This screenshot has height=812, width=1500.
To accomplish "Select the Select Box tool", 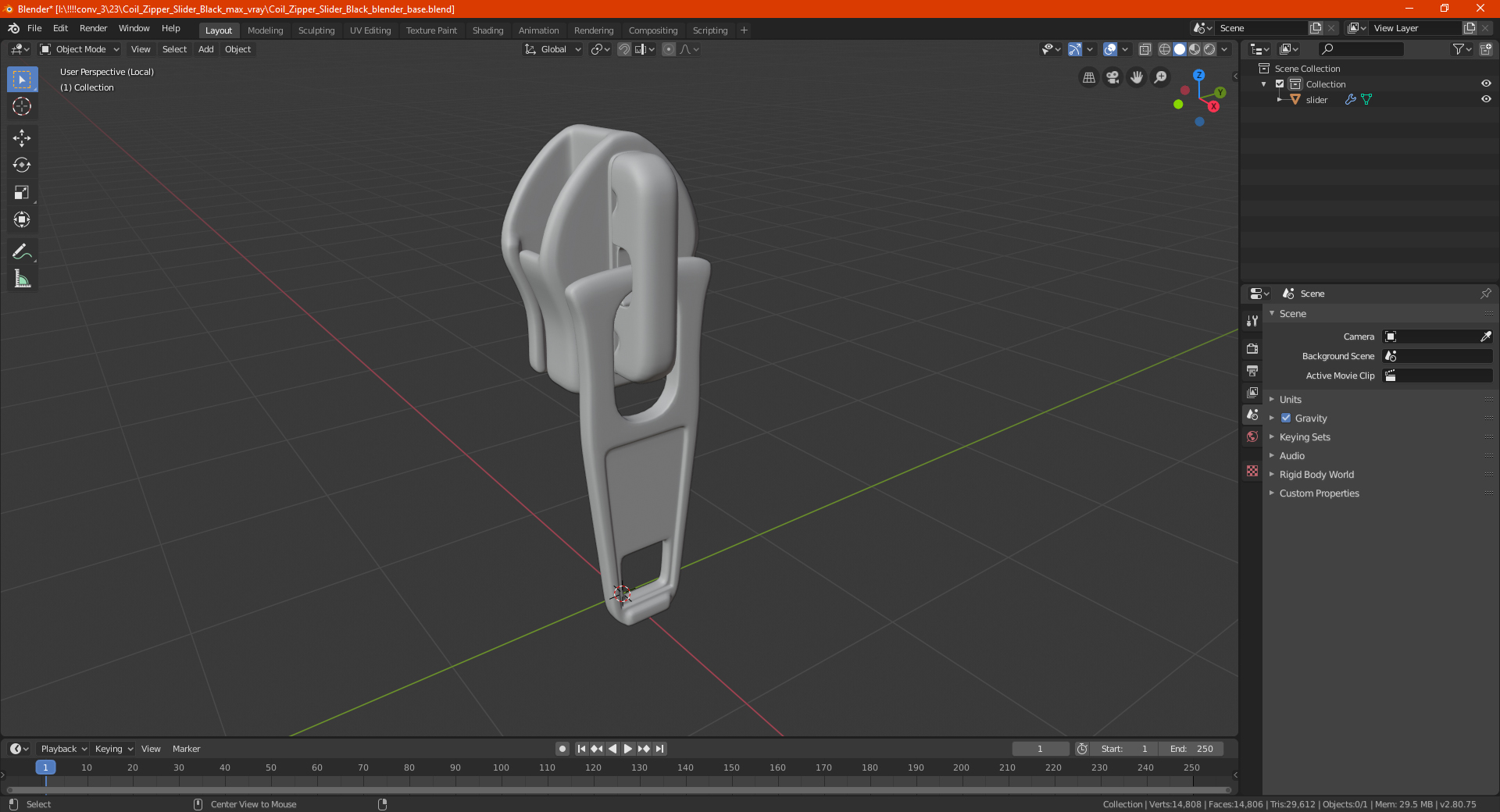I will (x=22, y=80).
